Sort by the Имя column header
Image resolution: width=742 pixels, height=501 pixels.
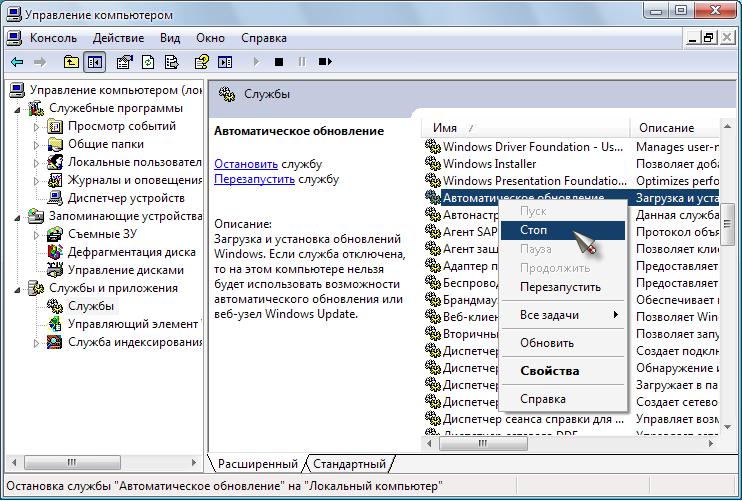[525, 128]
